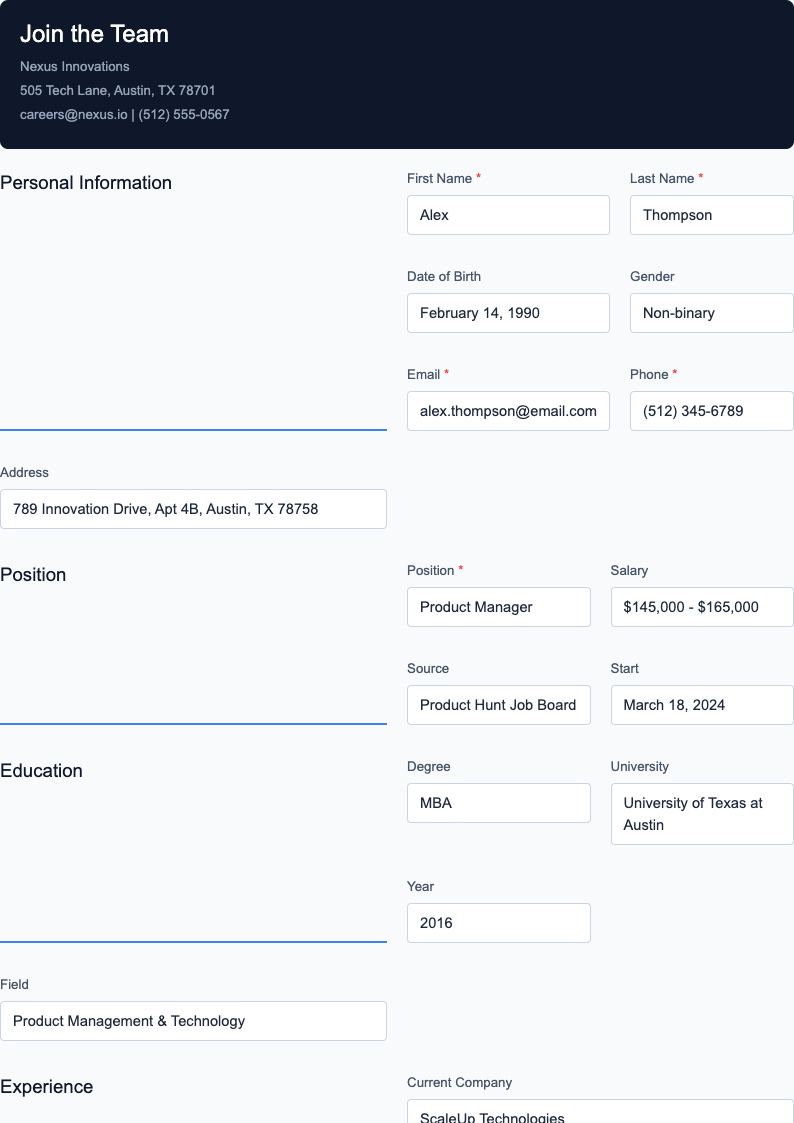Open the Gender selection field
Screen dimensions: 794x1123
(711, 313)
